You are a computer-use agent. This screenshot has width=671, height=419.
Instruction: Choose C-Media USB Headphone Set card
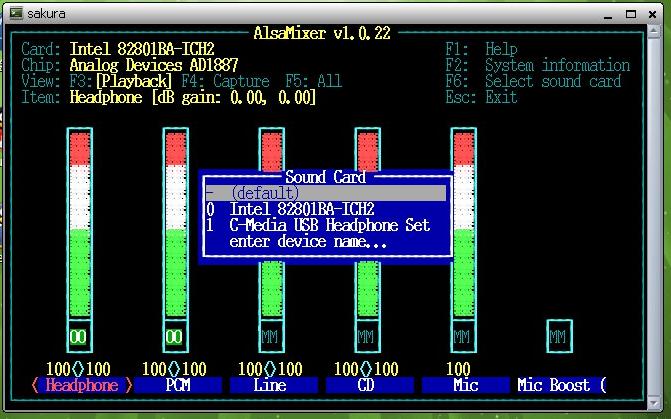pyautogui.click(x=330, y=226)
